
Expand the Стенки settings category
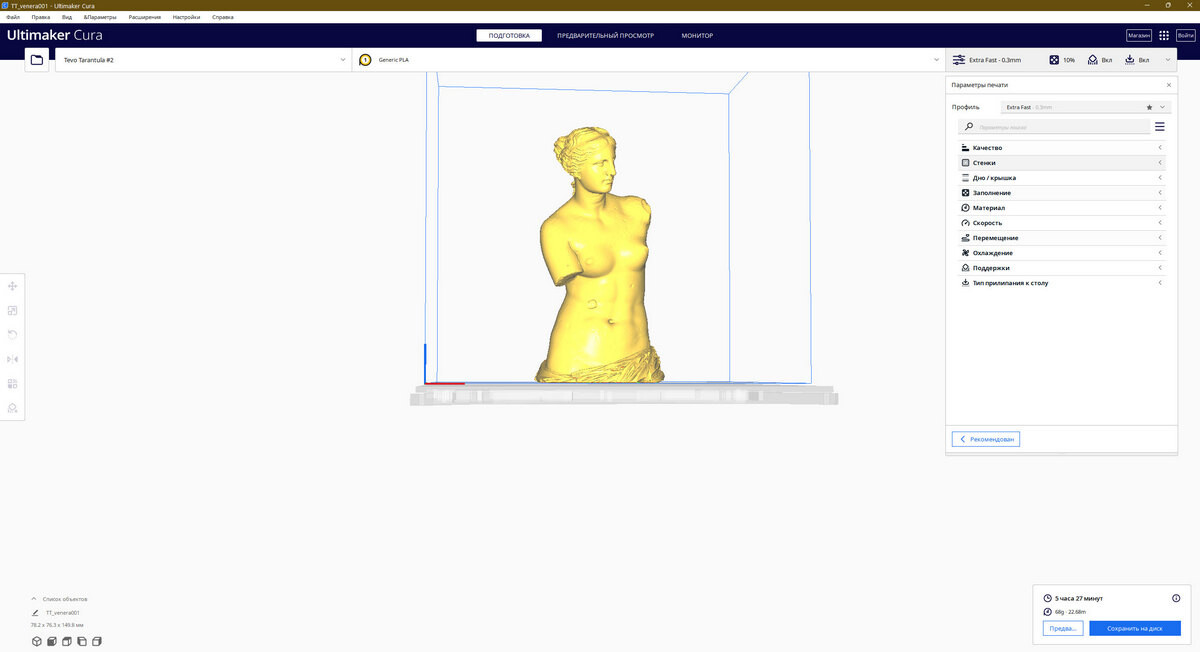tap(1061, 163)
